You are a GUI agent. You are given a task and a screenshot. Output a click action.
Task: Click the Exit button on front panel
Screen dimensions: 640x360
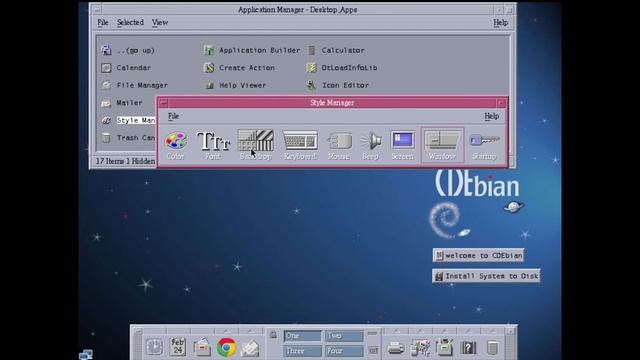(373, 350)
